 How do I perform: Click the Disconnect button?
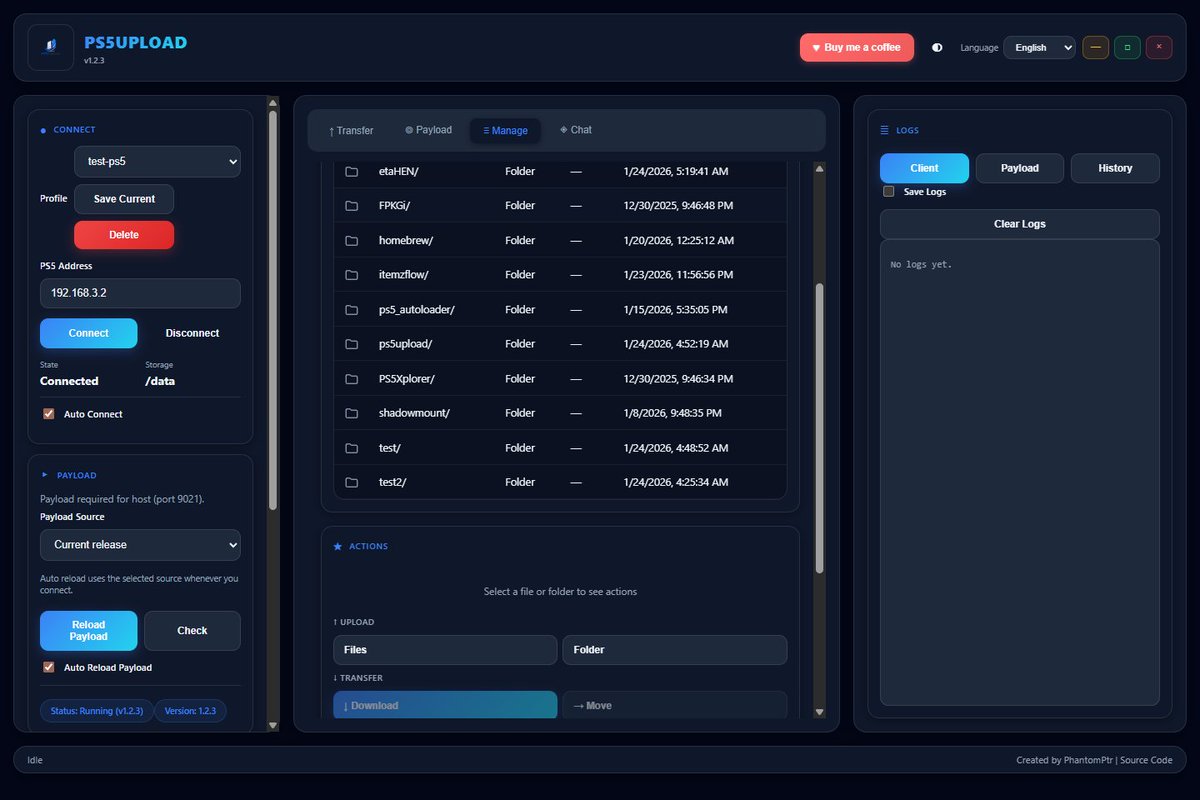pos(192,333)
